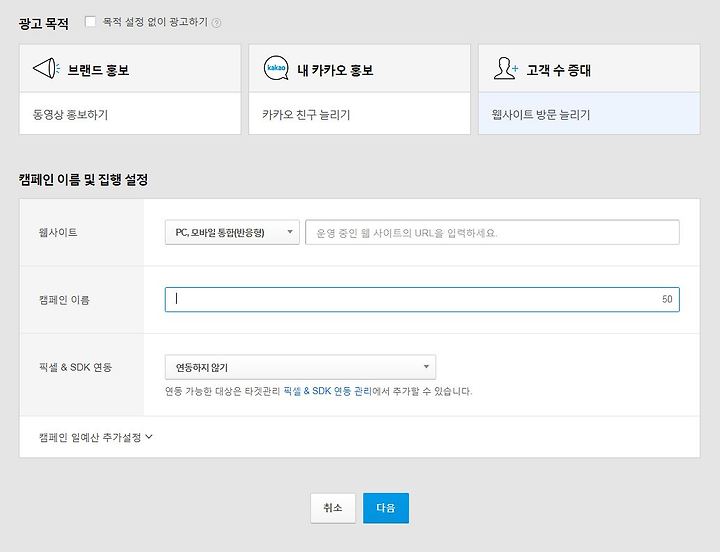Click the 브랜드 홍보 card header

[130, 69]
